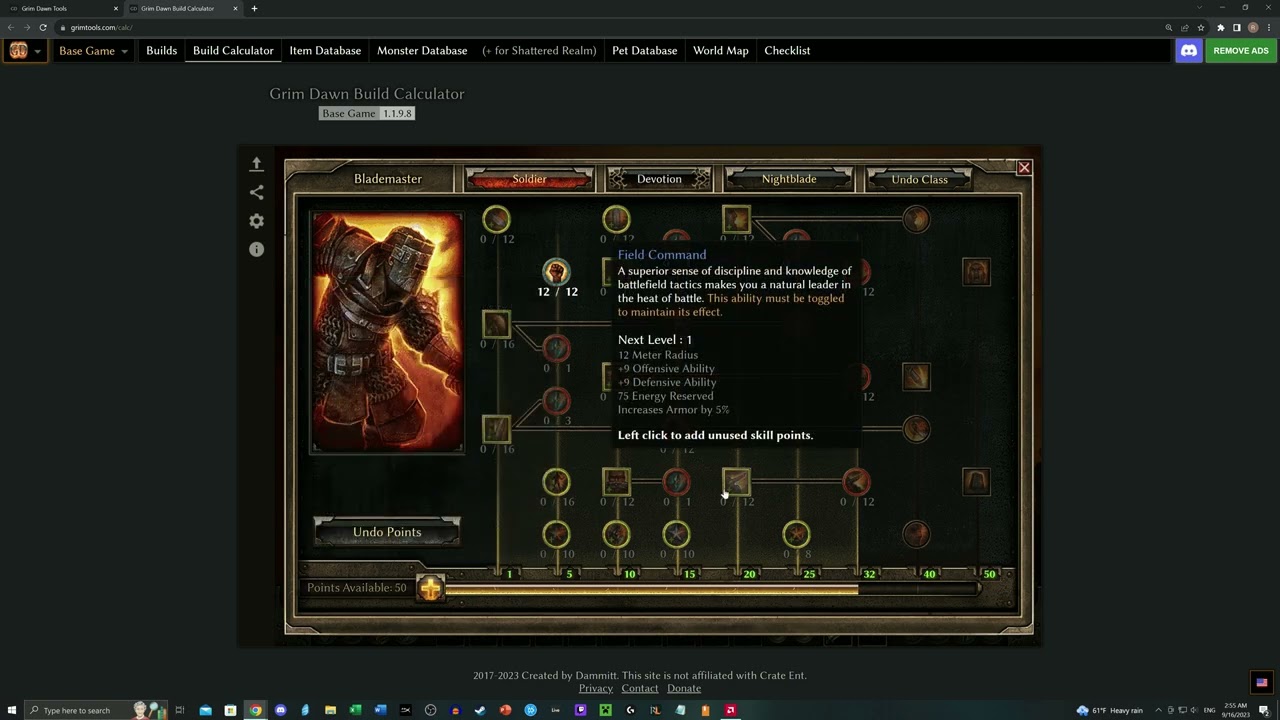Open the Privacy link

click(595, 688)
